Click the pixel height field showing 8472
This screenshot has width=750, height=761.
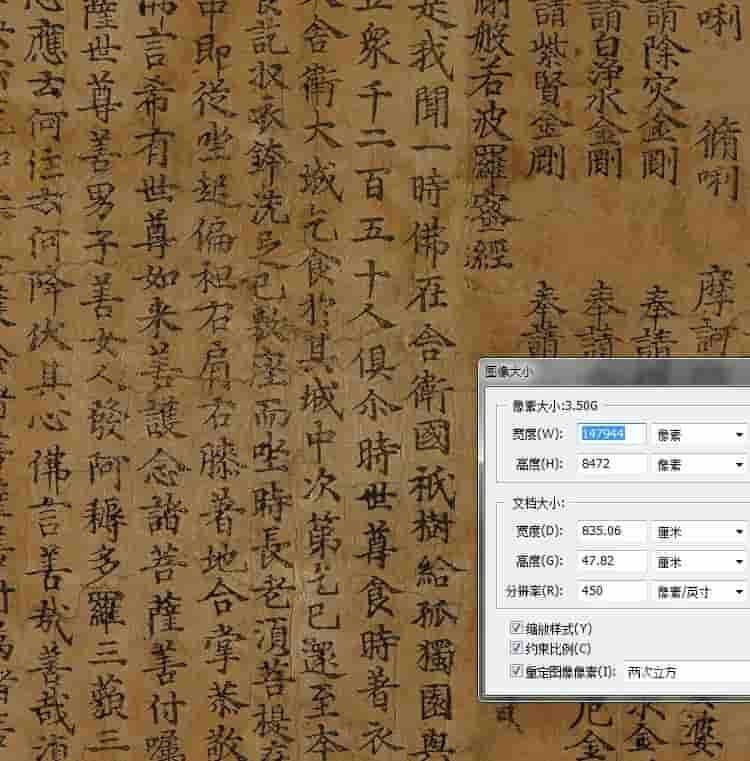[614, 464]
